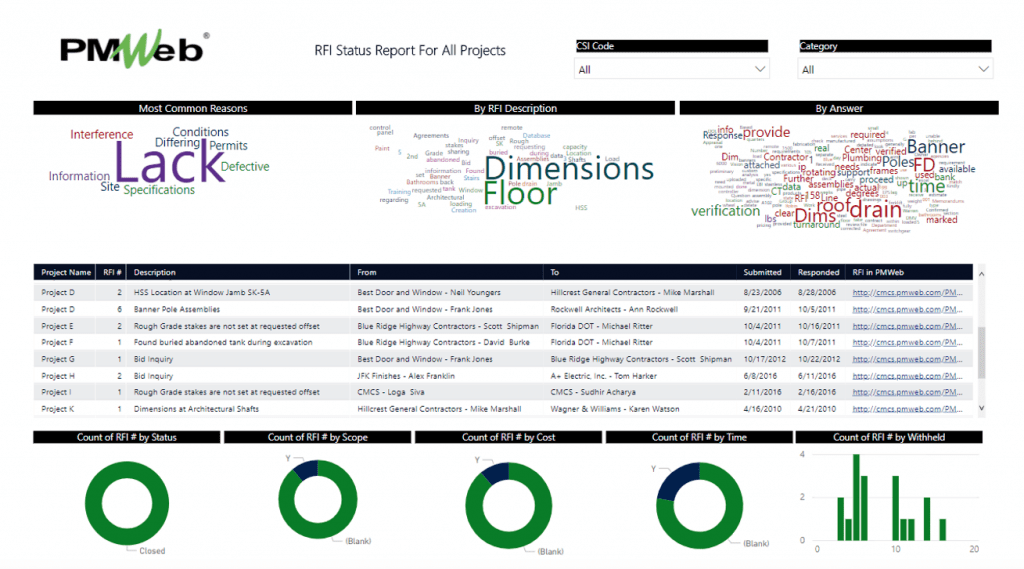Image resolution: width=1024 pixels, height=569 pixels.
Task: Click 'Dimensions at Architectural Shafts' description cell
Action: click(x=196, y=409)
